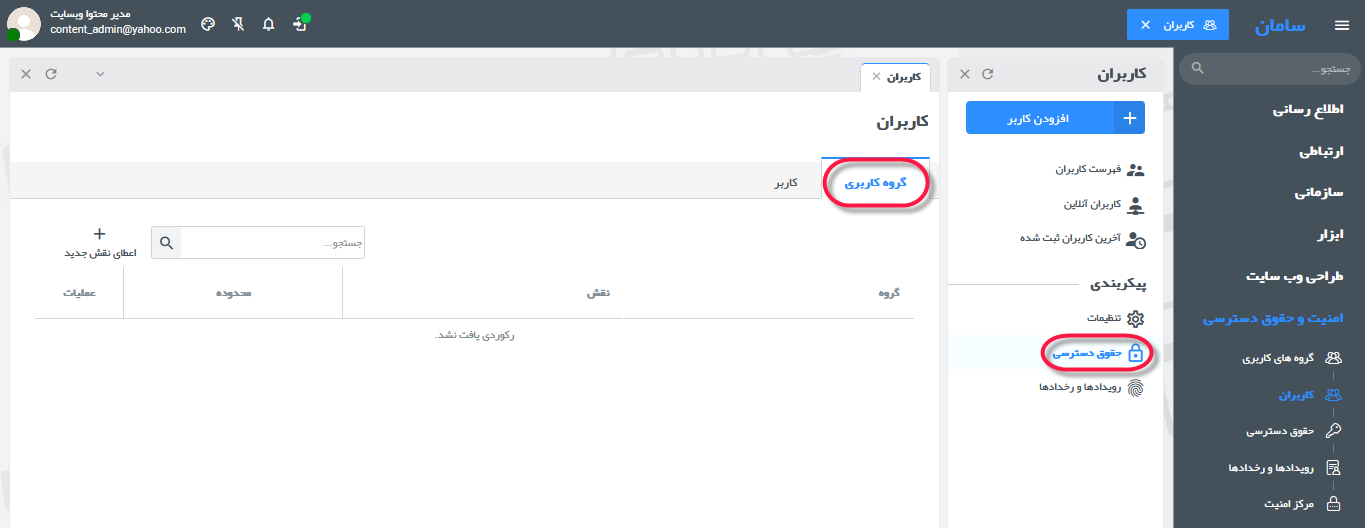The width and height of the screenshot is (1365, 528).
Task: Click the افزودن کاربر button
Action: click(x=1055, y=118)
